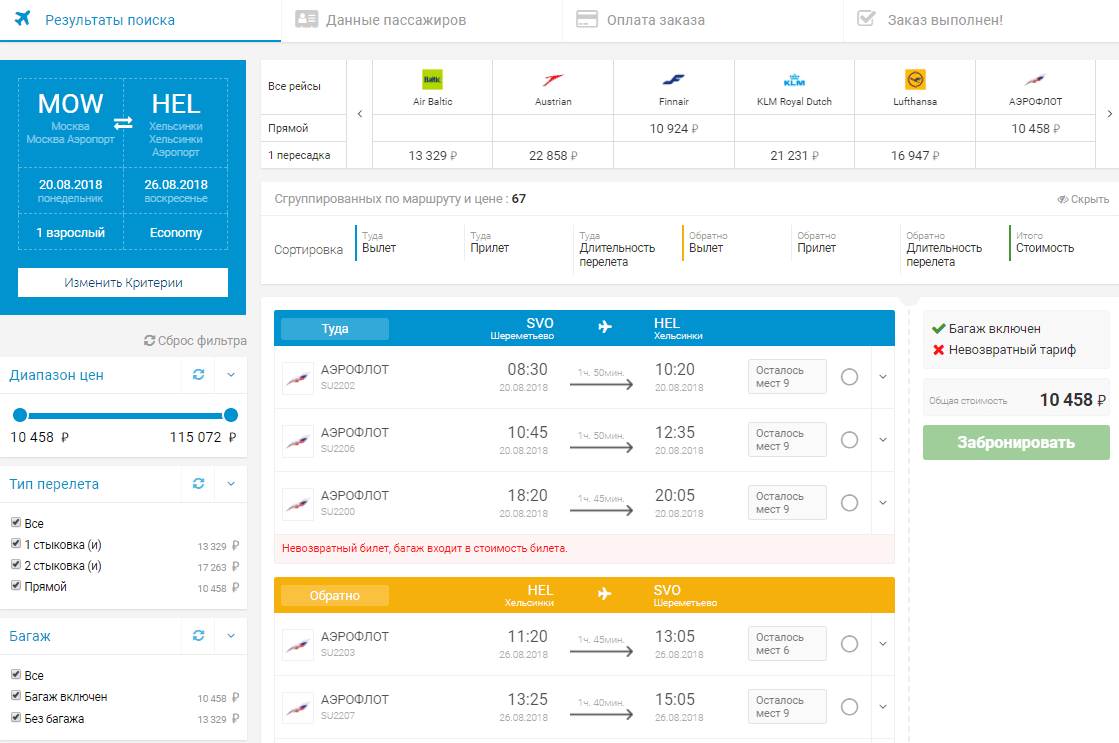Viewport: 1119px width, 743px height.
Task: Click the eye icon beside Скрыть
Action: click(x=1063, y=199)
